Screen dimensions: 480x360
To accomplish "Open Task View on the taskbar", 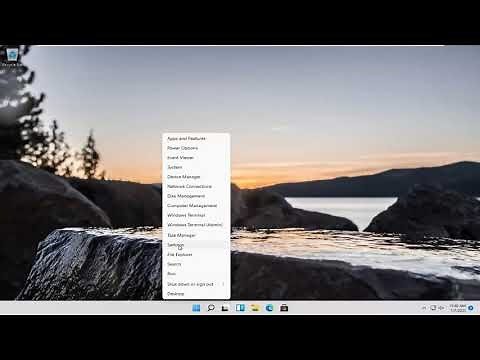I will 225,308.
